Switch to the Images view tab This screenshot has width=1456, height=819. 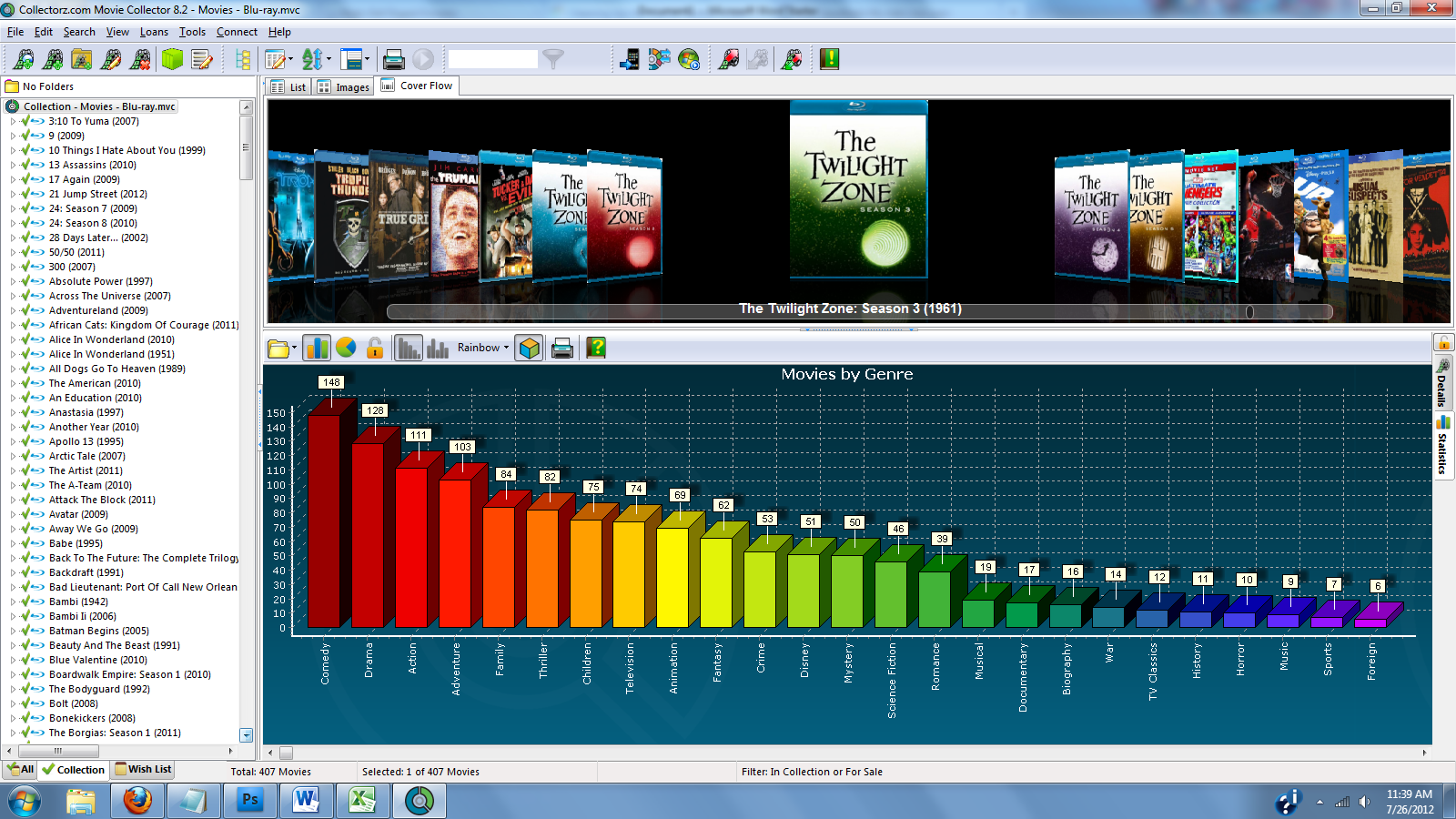[343, 86]
